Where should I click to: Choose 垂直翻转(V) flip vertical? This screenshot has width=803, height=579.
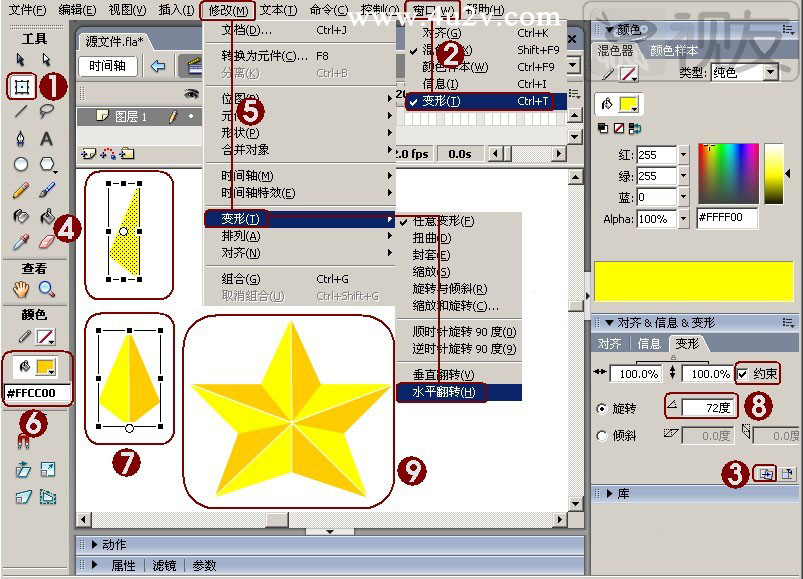click(x=459, y=375)
